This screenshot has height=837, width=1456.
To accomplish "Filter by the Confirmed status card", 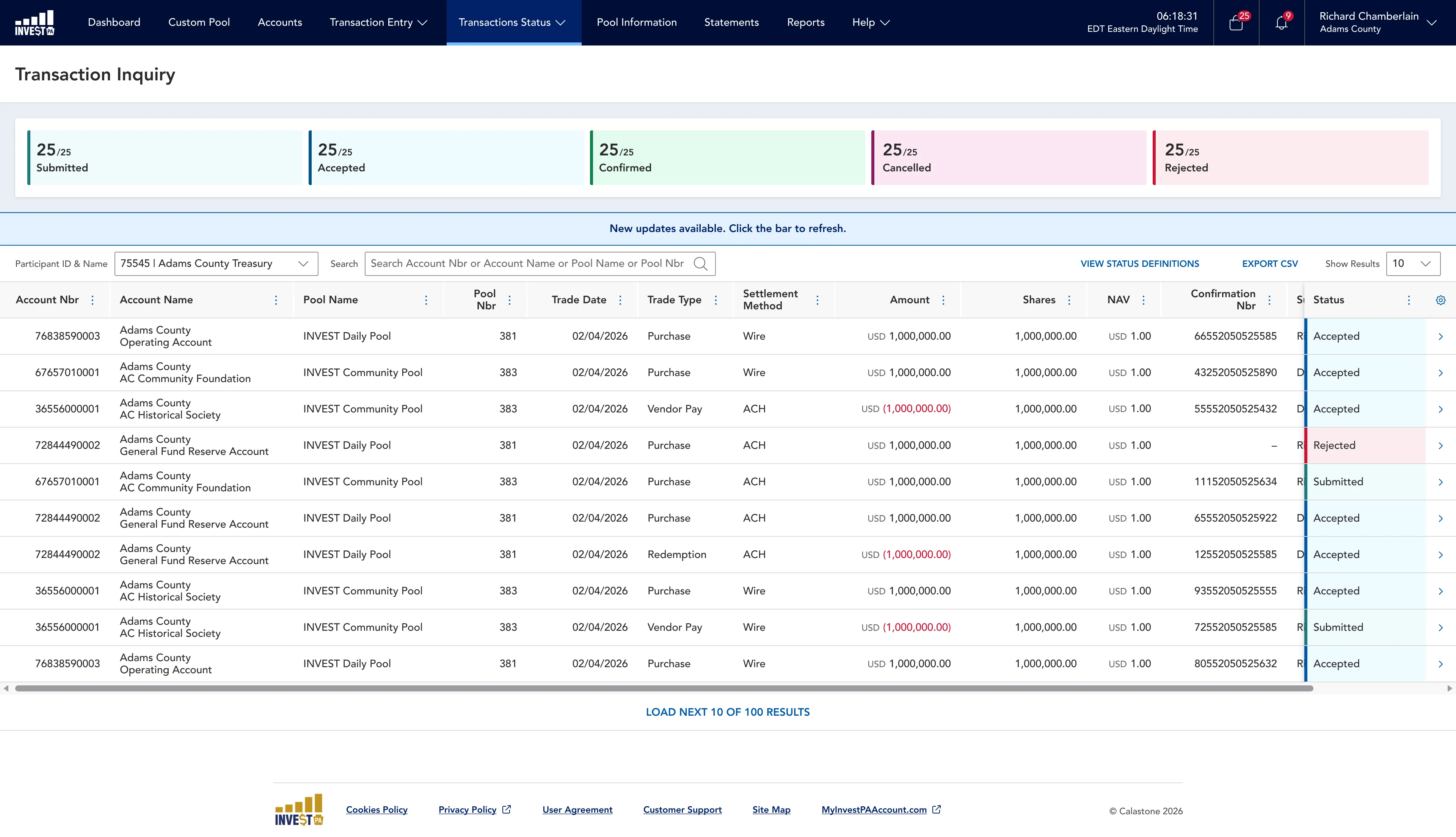I will (x=727, y=158).
